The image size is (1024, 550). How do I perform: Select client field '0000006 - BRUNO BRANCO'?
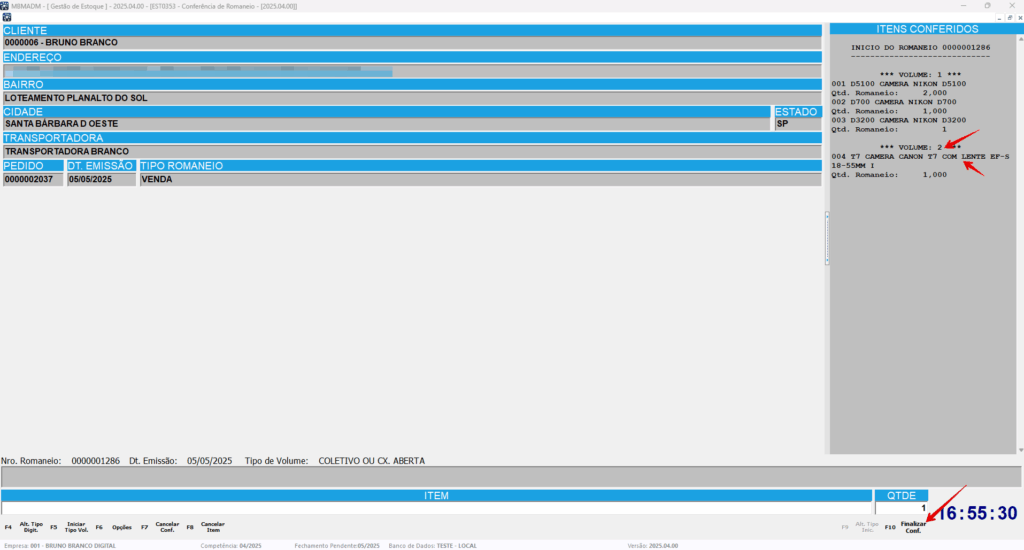(x=412, y=43)
